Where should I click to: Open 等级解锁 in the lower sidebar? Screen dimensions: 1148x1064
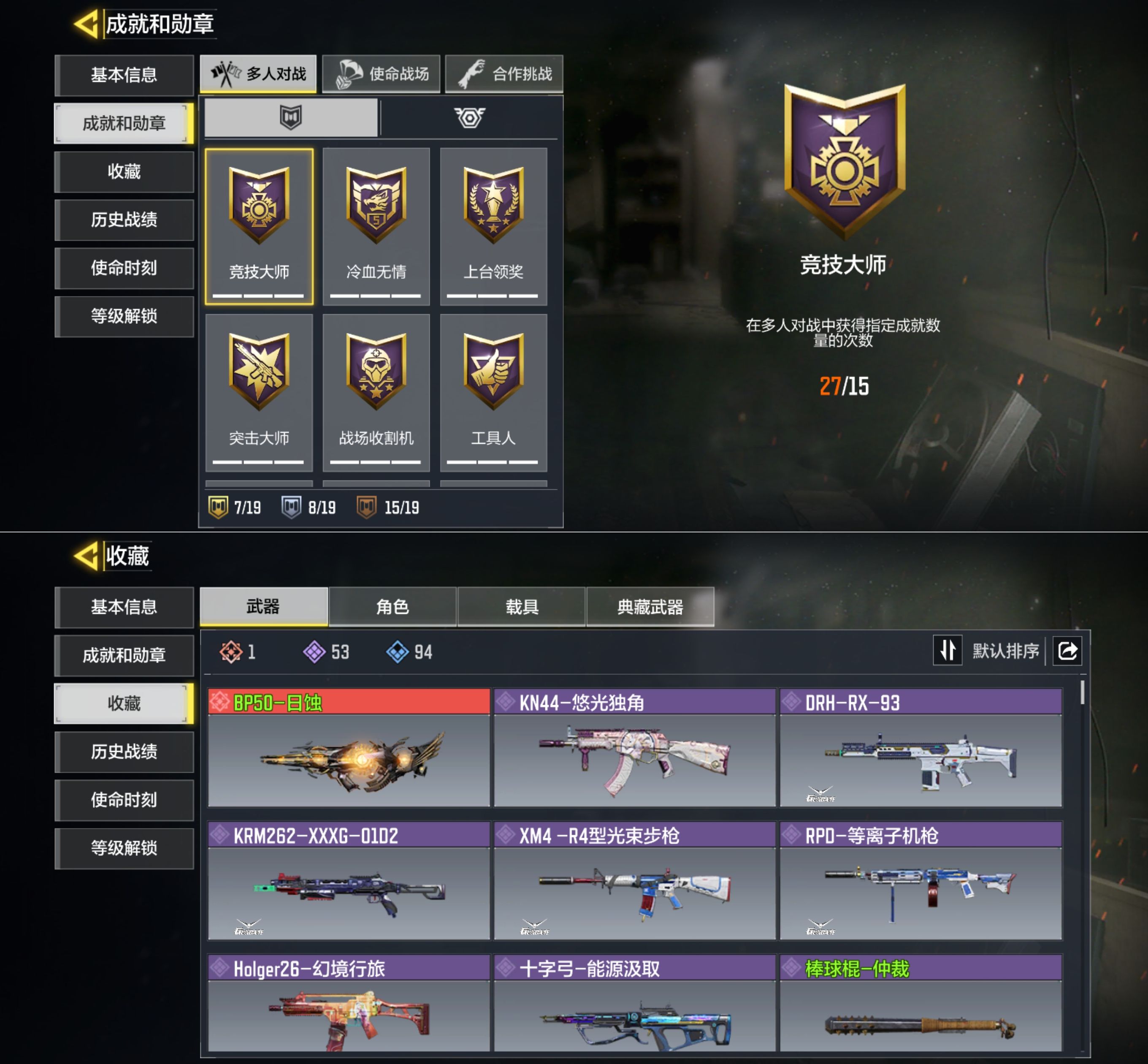point(124,848)
